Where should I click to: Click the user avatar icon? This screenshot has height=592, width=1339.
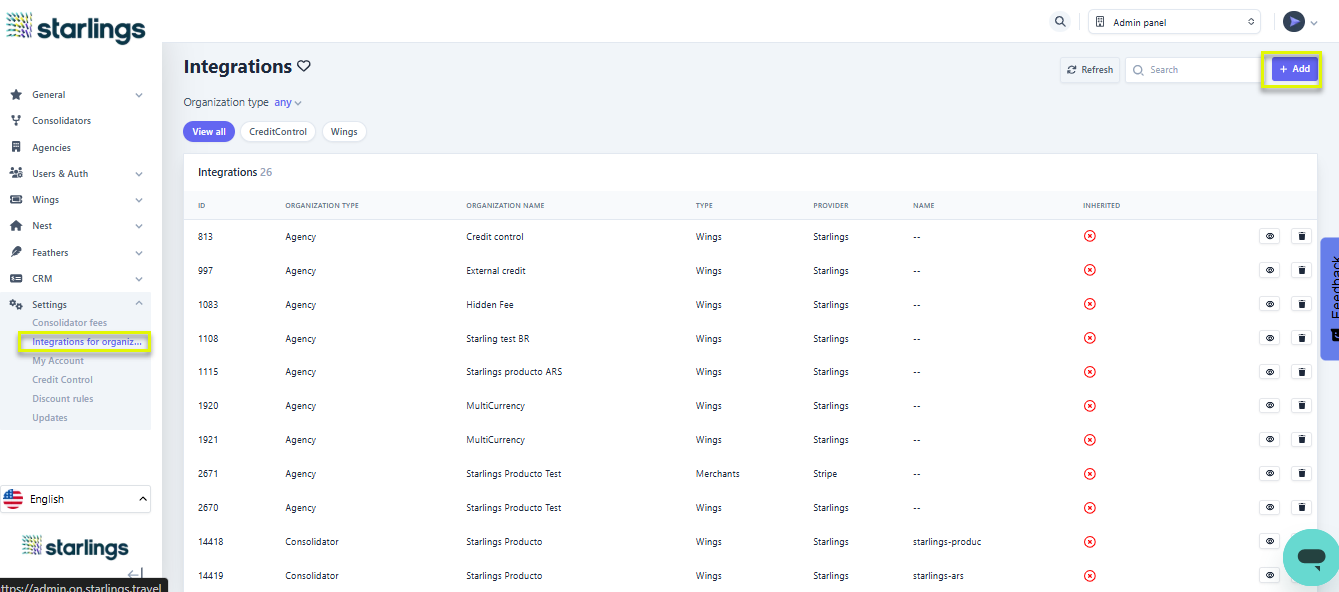click(1294, 22)
